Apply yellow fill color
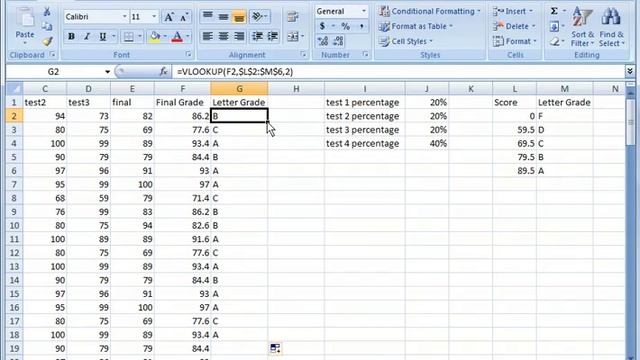This screenshot has width=640, height=360. 155,36
